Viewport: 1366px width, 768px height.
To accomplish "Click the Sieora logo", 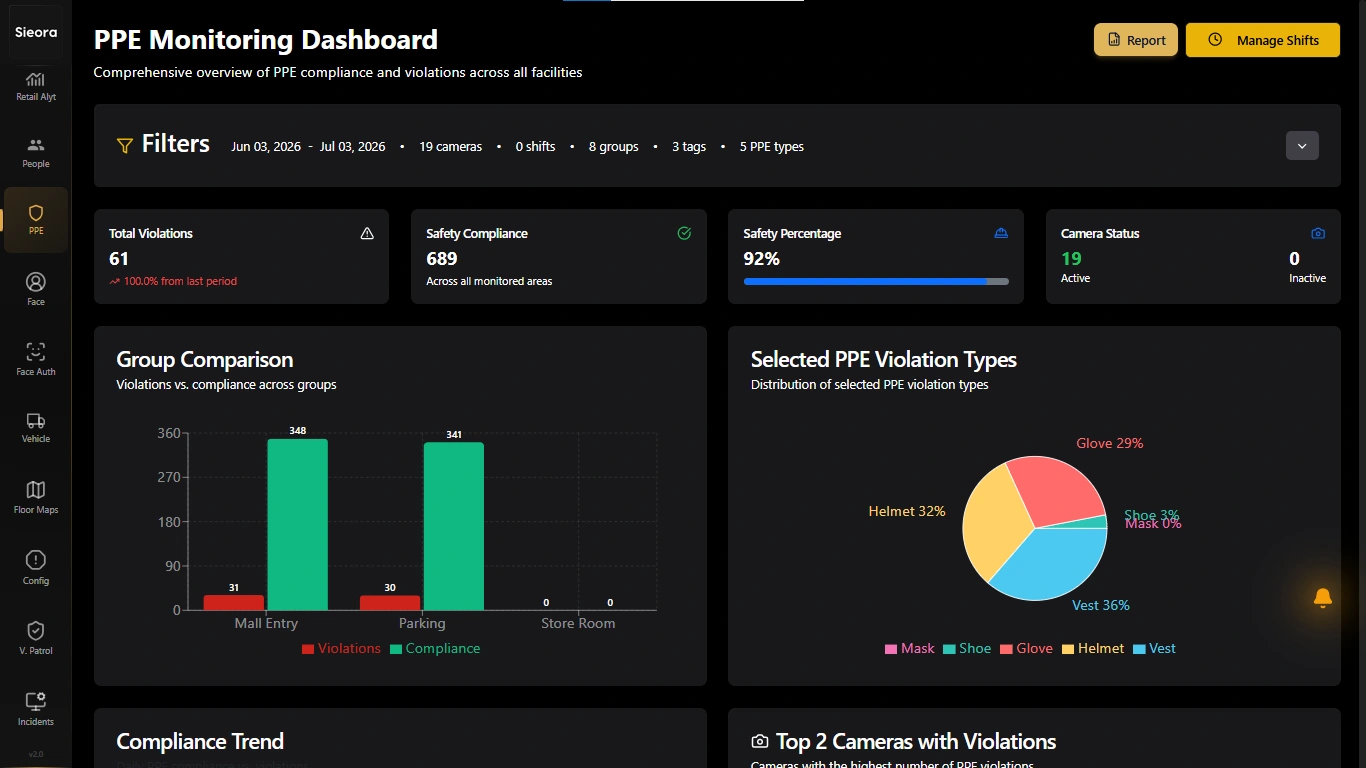I will [36, 32].
